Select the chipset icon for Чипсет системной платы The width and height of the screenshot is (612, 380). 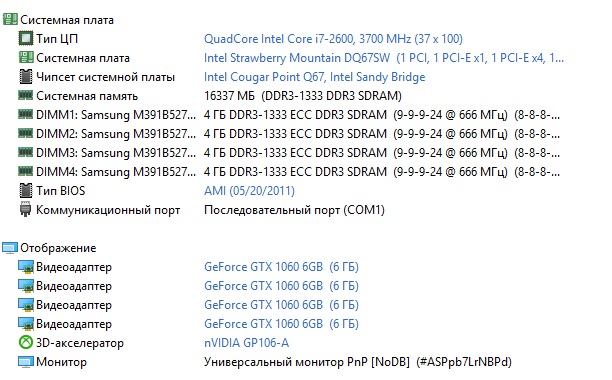[x=26, y=76]
